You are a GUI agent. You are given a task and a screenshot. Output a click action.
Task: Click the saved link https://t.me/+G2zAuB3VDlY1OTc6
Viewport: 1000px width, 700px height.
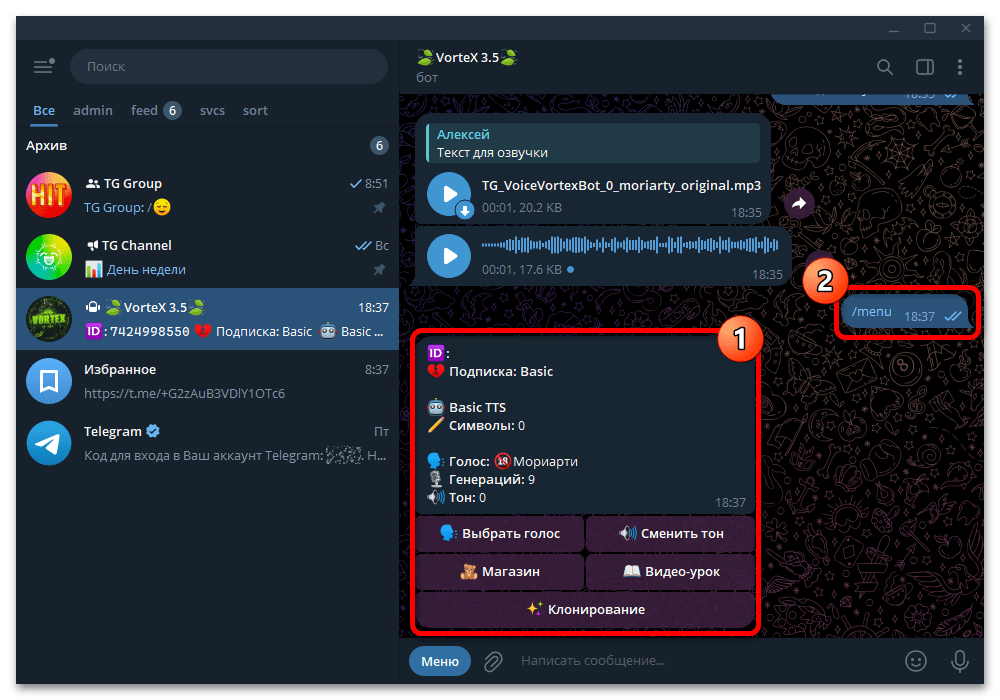(184, 393)
